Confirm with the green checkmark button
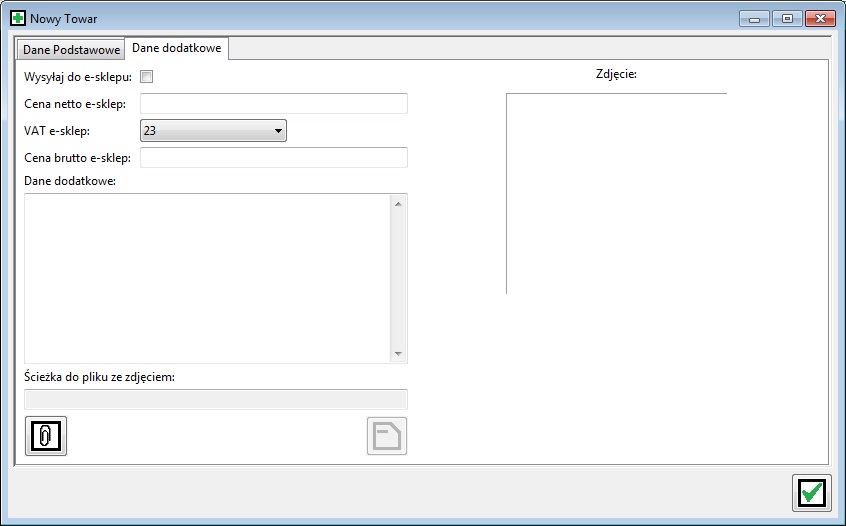This screenshot has width=846, height=526. [812, 493]
